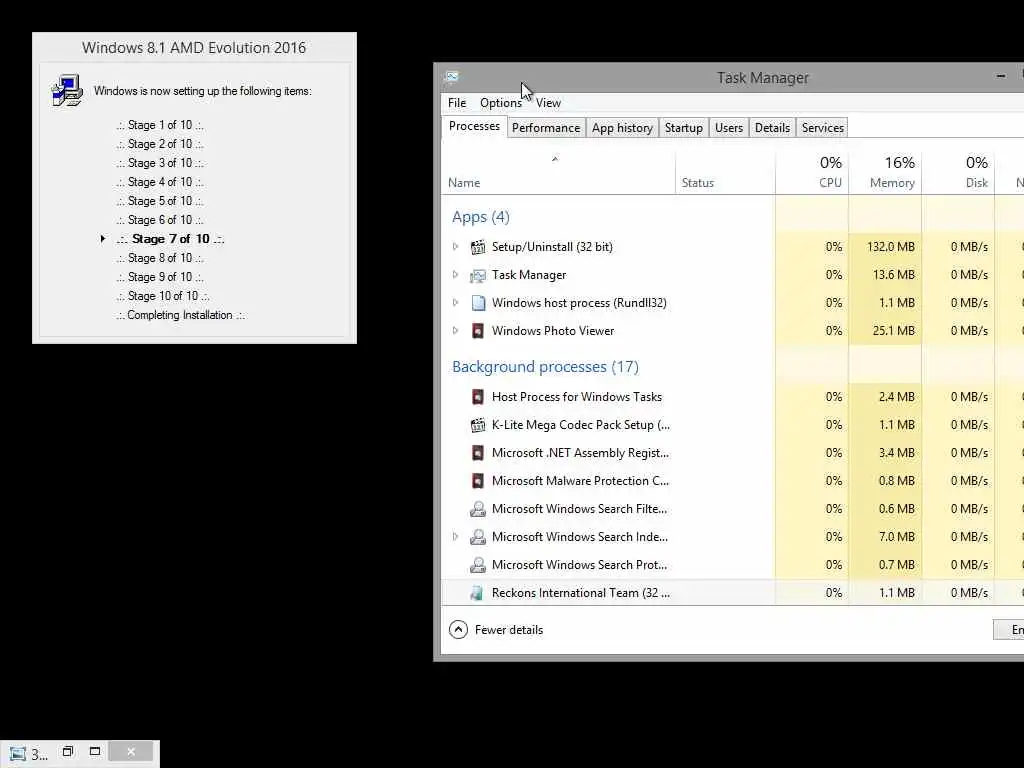Select the Processes tab

point(474,126)
